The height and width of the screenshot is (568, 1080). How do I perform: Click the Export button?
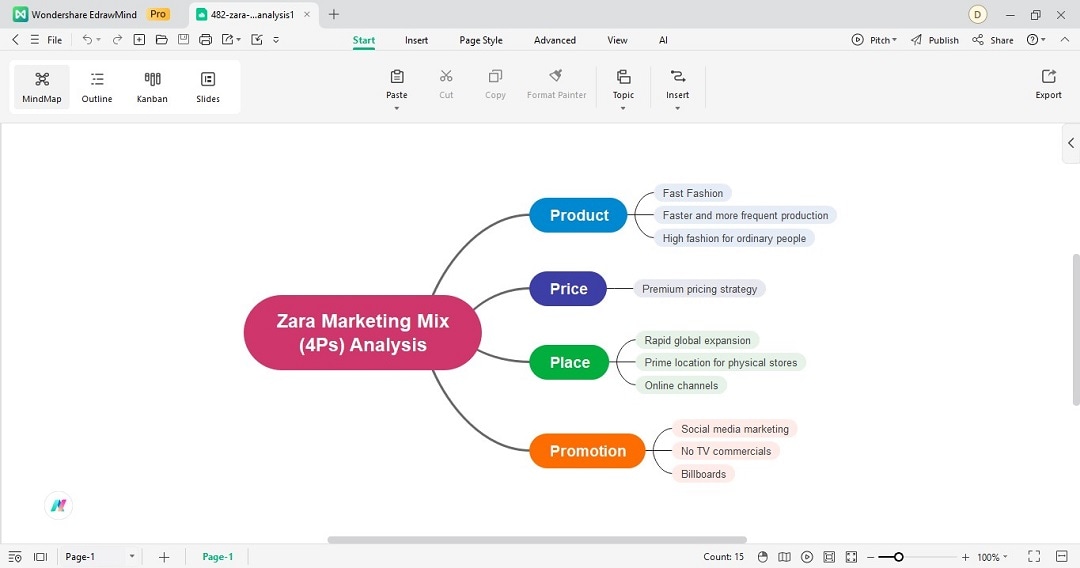(x=1048, y=84)
